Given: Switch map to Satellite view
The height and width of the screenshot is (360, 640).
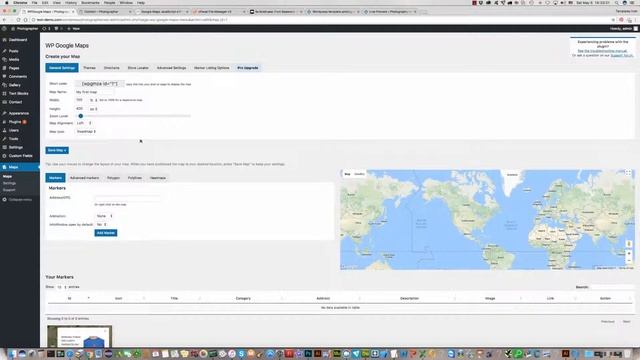Looking at the screenshot, I should pyautogui.click(x=359, y=174).
